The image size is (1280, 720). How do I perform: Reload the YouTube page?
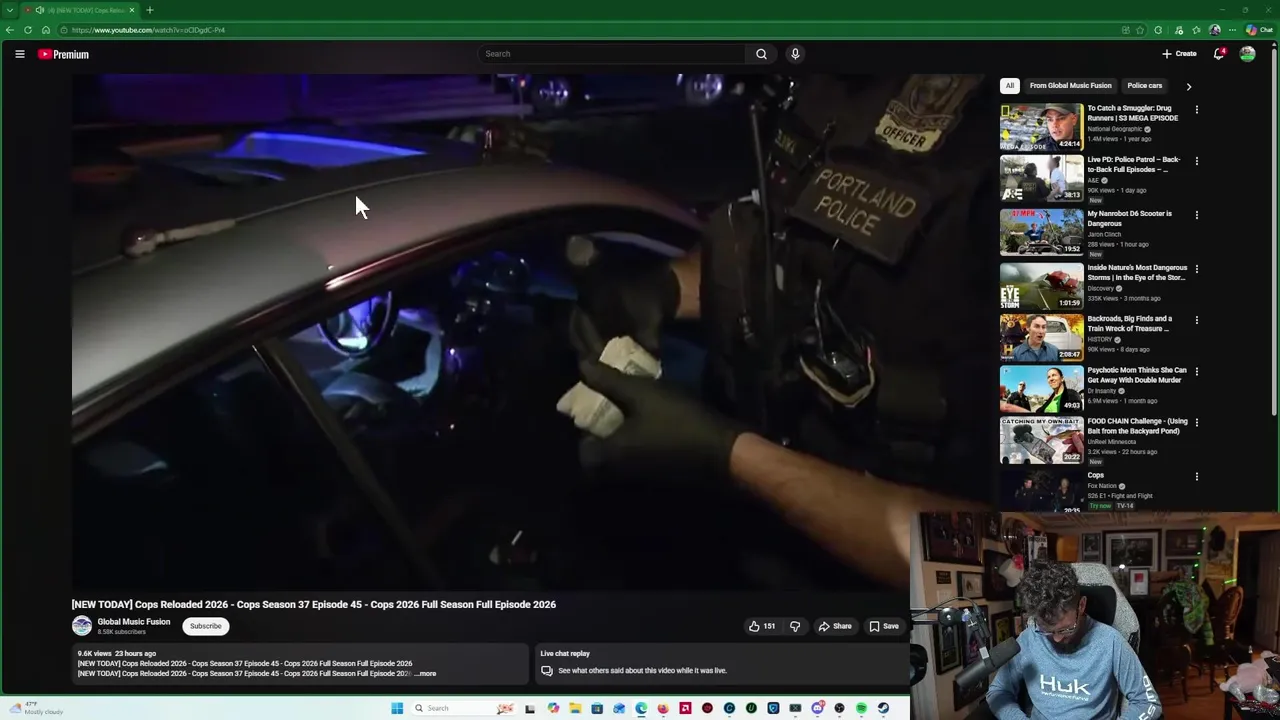point(27,30)
